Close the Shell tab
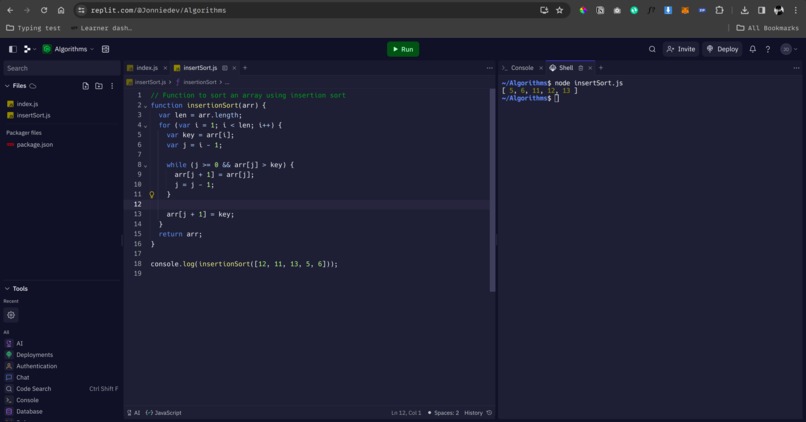 (590, 68)
